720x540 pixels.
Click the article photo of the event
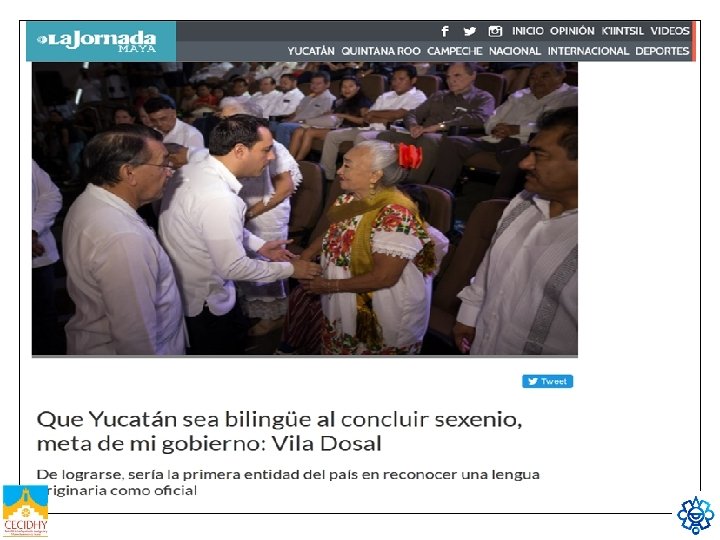pyautogui.click(x=305, y=209)
